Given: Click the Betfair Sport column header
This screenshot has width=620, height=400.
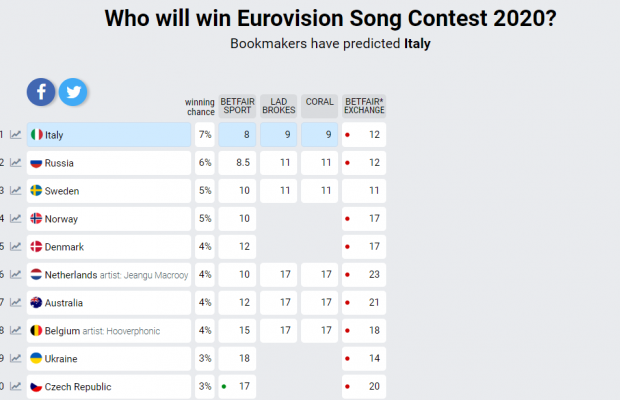Looking at the screenshot, I should 237,106.
